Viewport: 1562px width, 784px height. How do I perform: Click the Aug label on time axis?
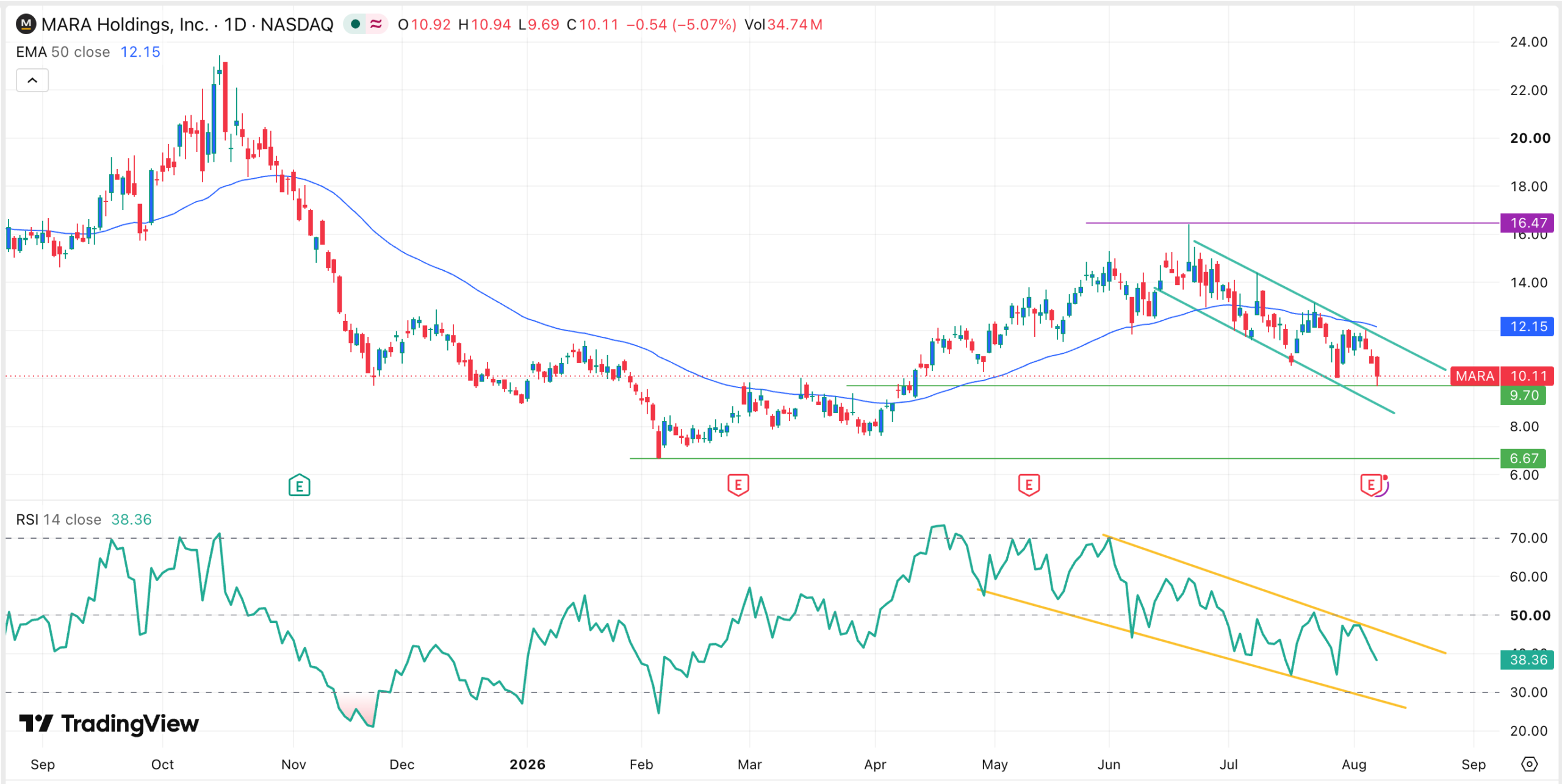tap(1354, 764)
